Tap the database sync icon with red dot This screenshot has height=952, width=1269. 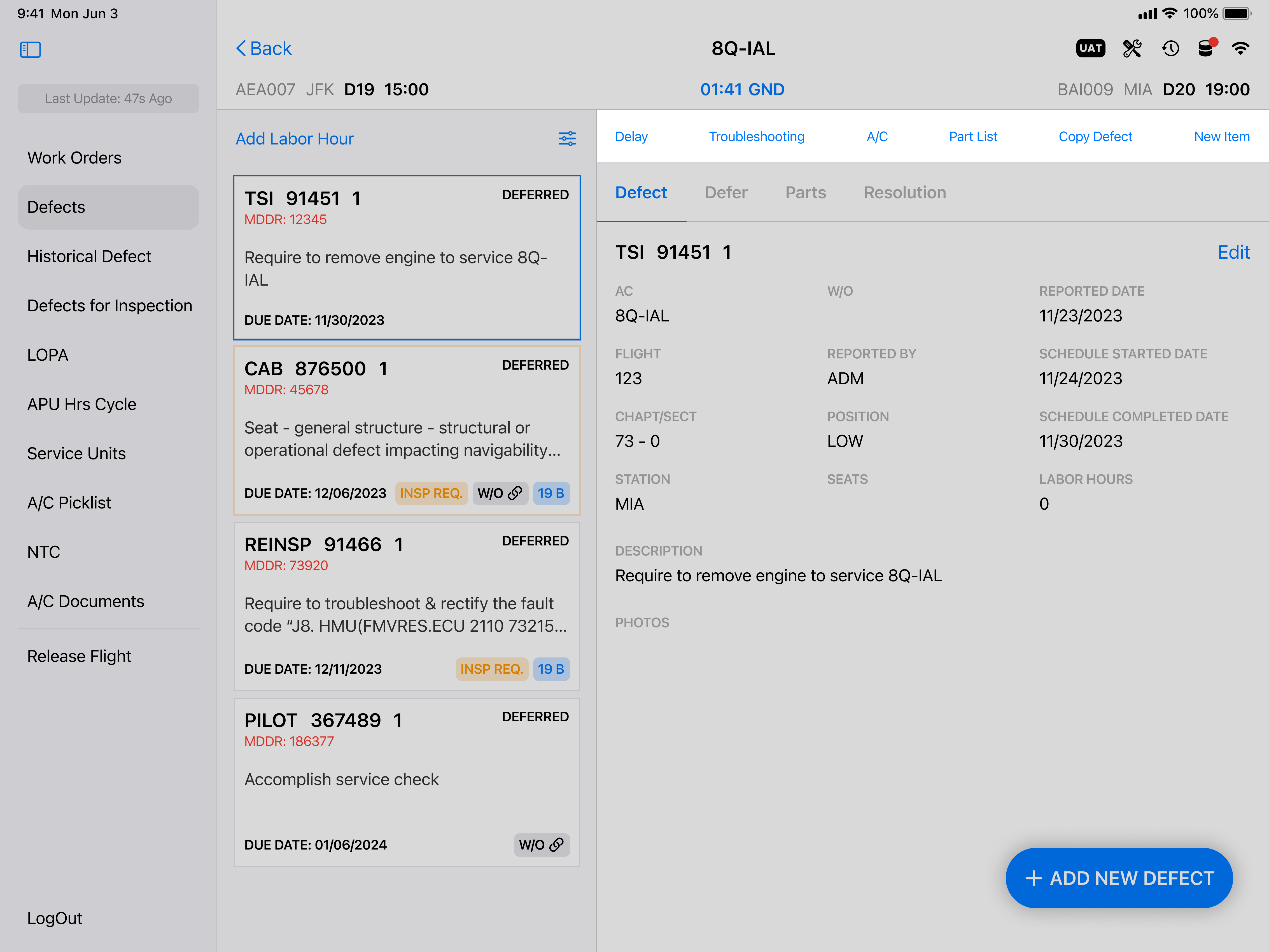tap(1206, 48)
